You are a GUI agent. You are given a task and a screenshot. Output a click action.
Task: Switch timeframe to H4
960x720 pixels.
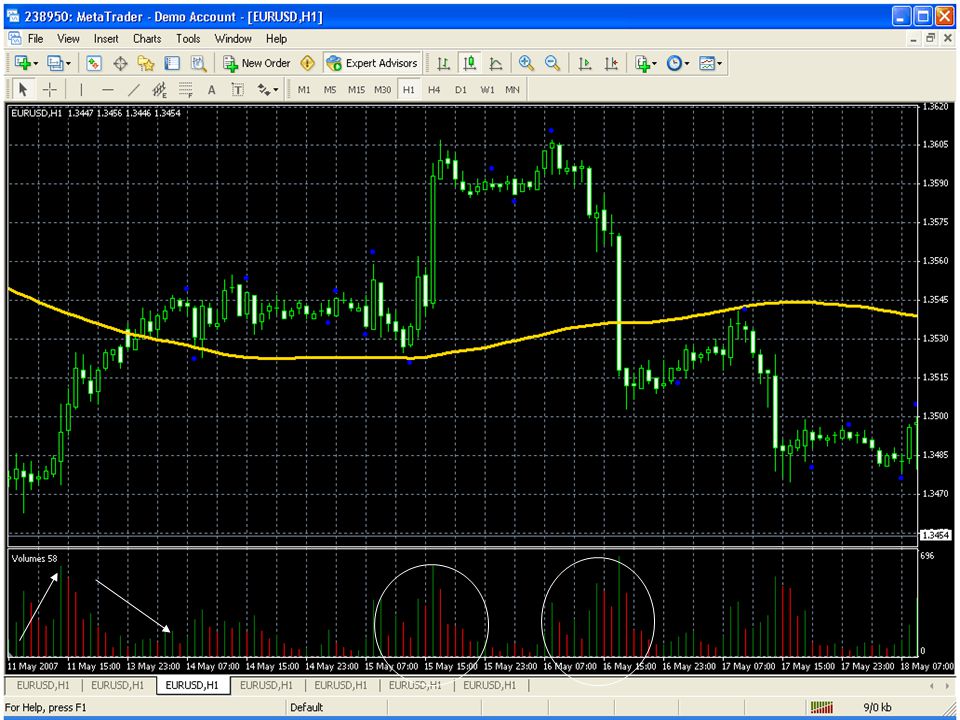point(434,90)
